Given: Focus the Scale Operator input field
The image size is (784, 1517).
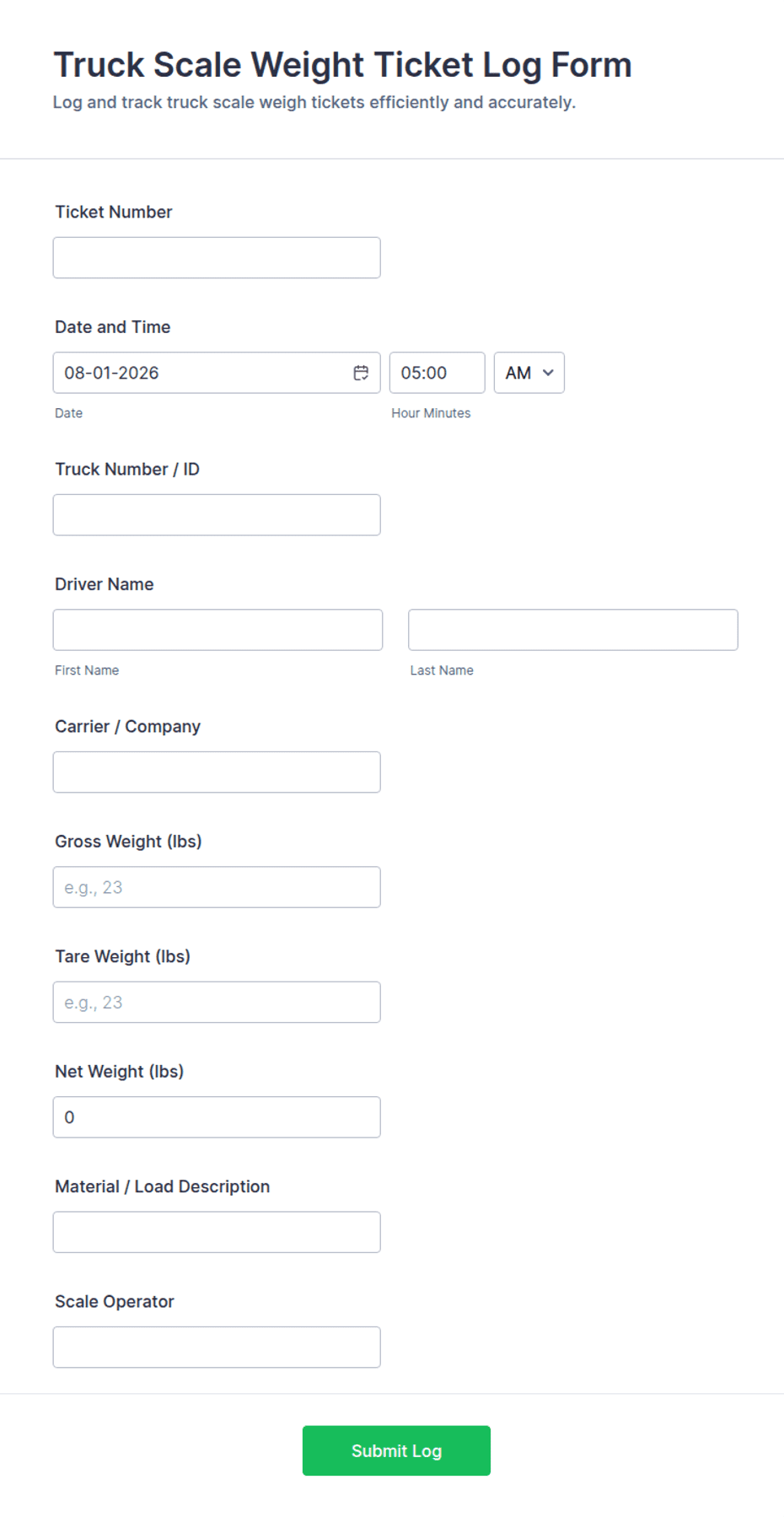Looking at the screenshot, I should (217, 1347).
